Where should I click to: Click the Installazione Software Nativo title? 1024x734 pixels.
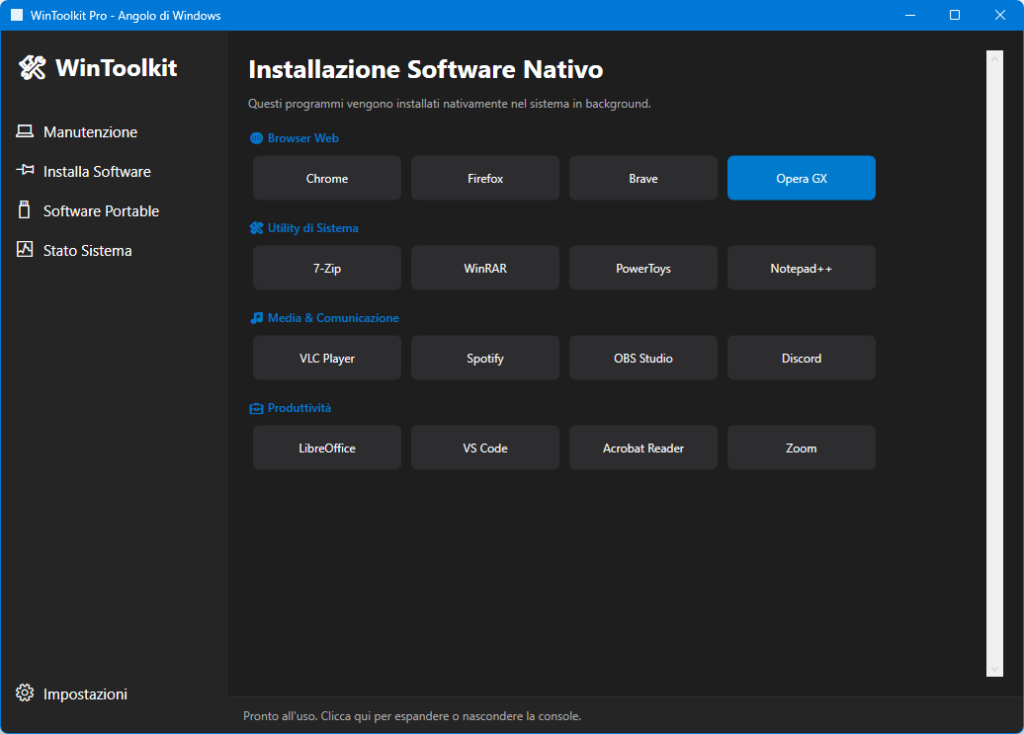click(x=426, y=69)
